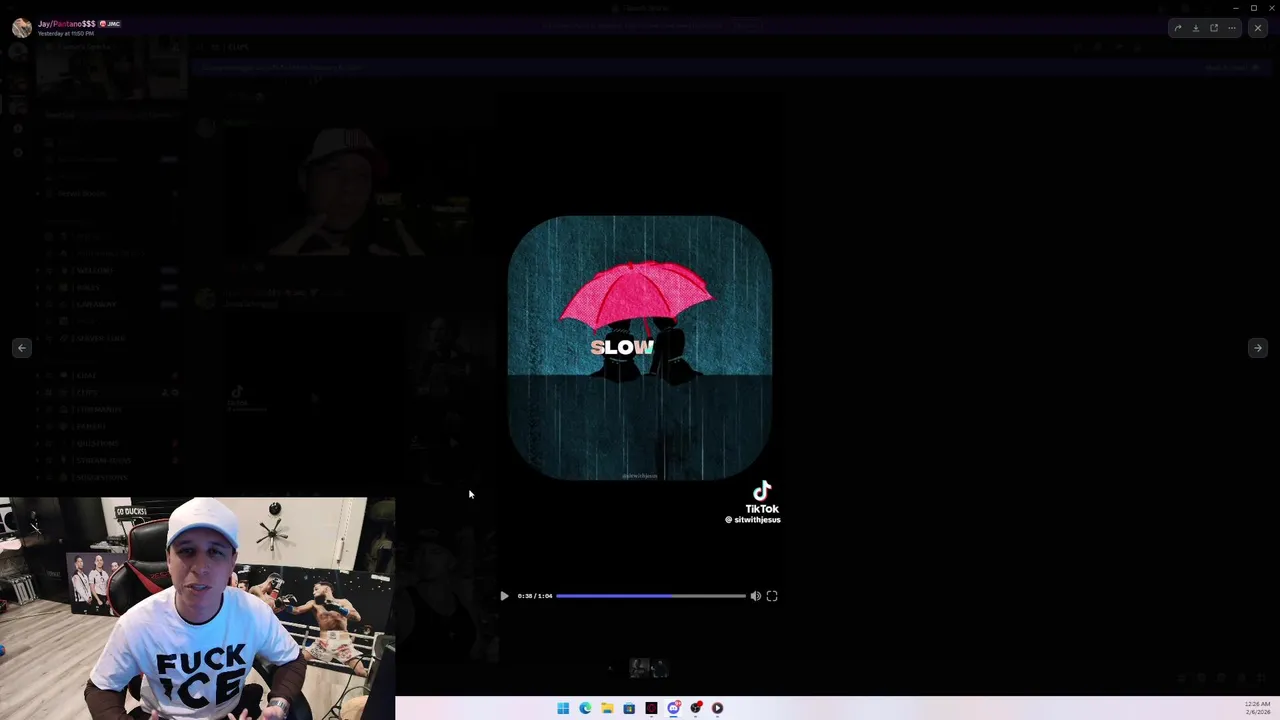Open the Windows Start menu

pyautogui.click(x=563, y=708)
